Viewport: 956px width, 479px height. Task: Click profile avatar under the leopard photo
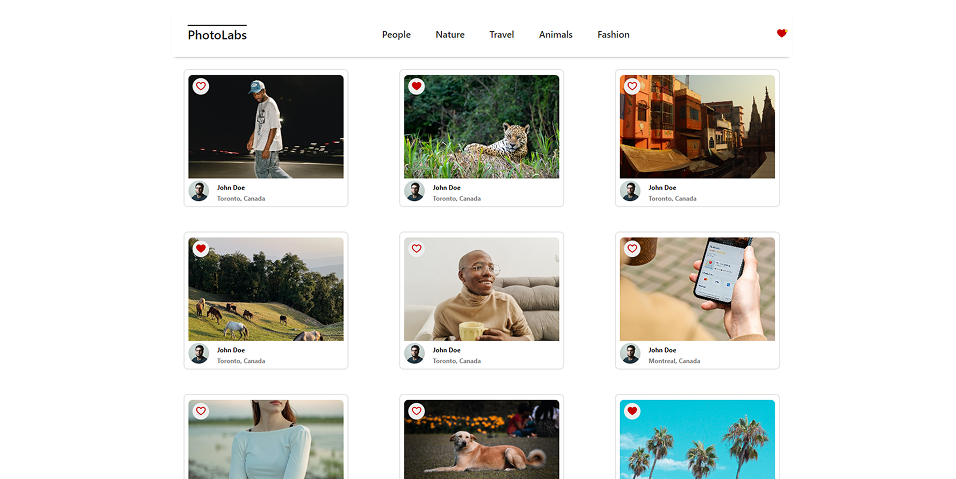pyautogui.click(x=415, y=191)
